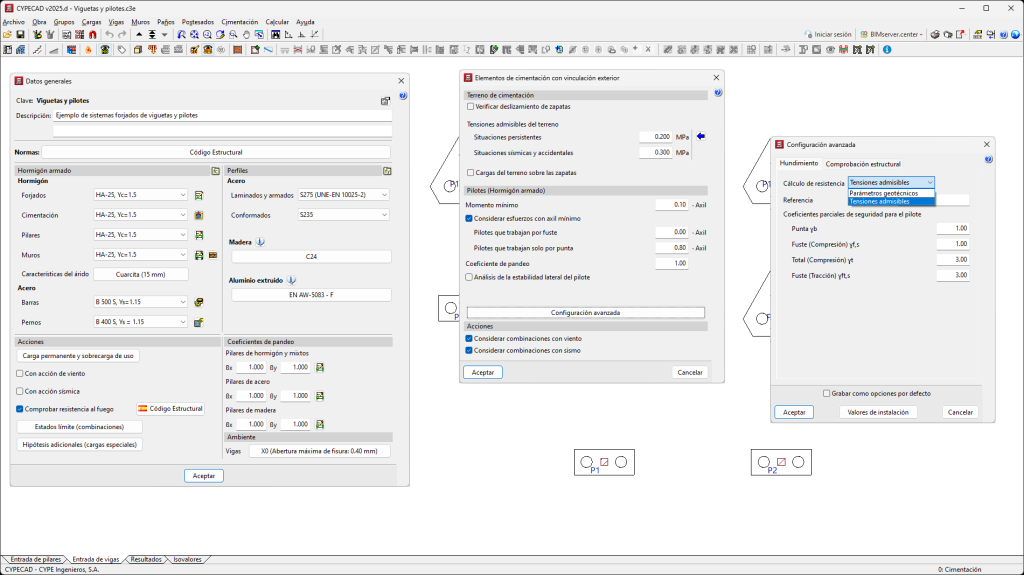Open the Pilares concrete type dropdown

click(141, 235)
